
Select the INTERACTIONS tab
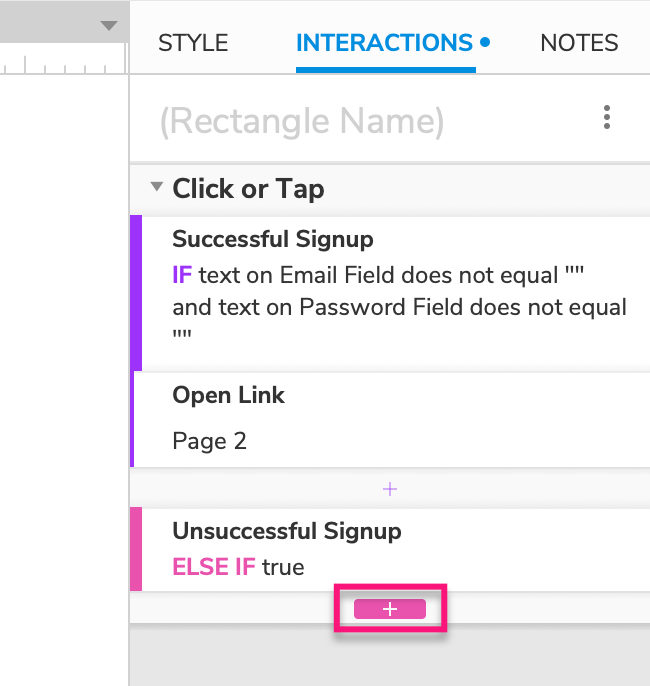coord(385,43)
